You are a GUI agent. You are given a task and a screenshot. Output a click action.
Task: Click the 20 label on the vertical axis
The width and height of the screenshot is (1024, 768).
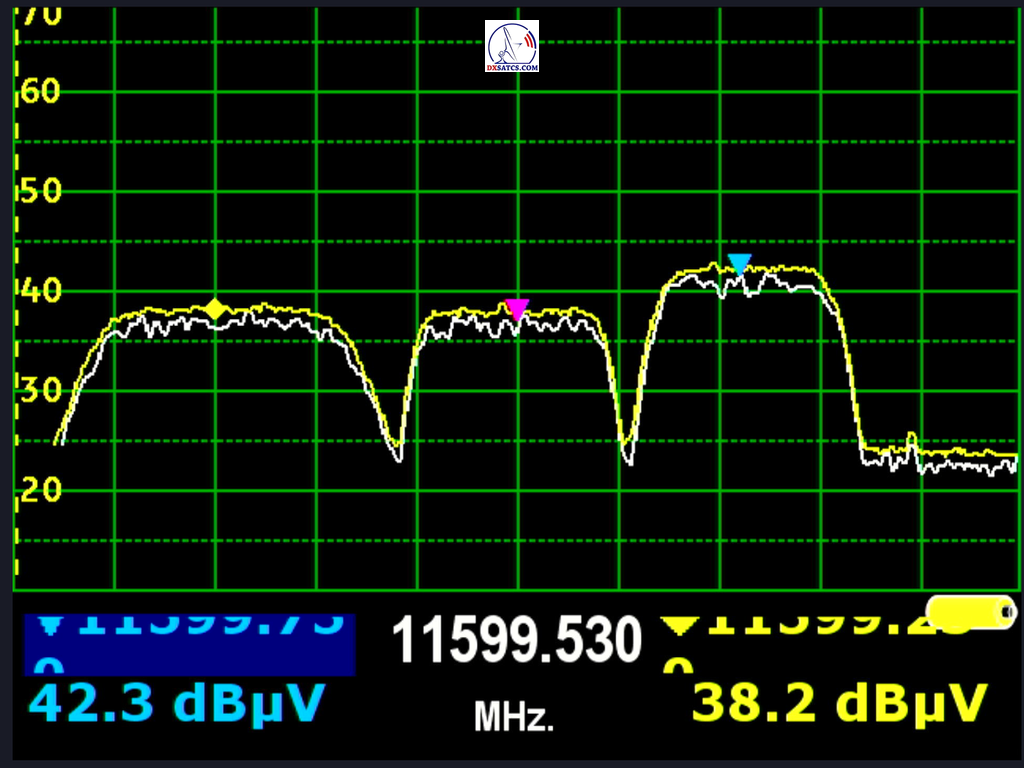click(40, 489)
